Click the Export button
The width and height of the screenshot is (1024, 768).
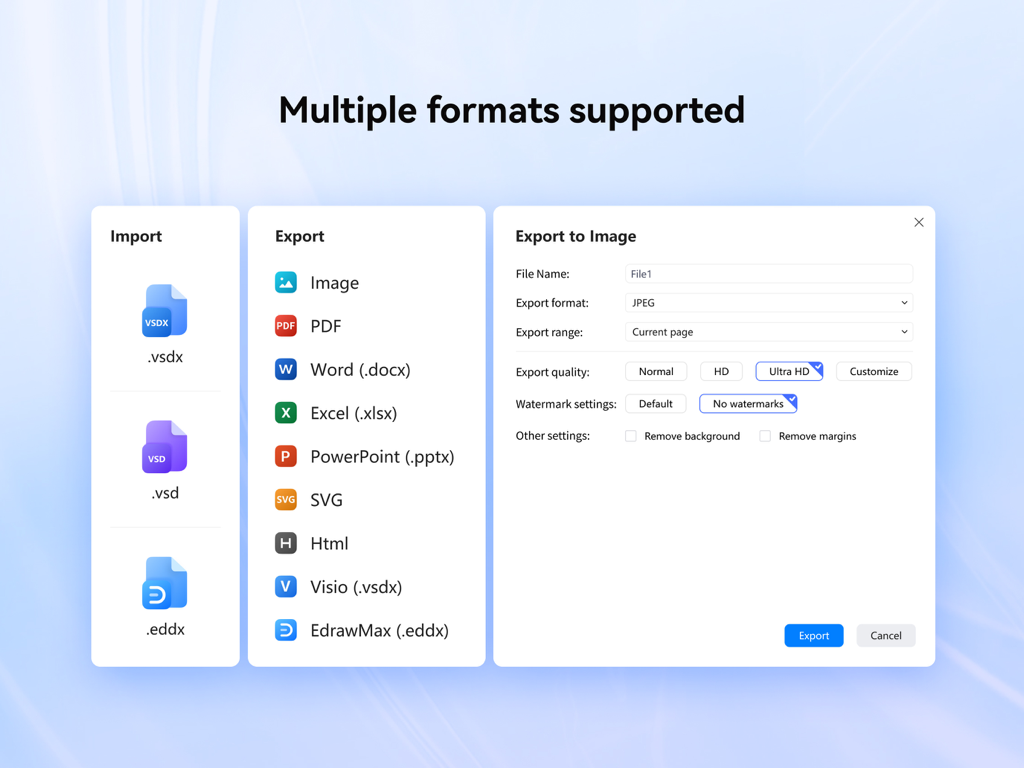pyautogui.click(x=813, y=635)
